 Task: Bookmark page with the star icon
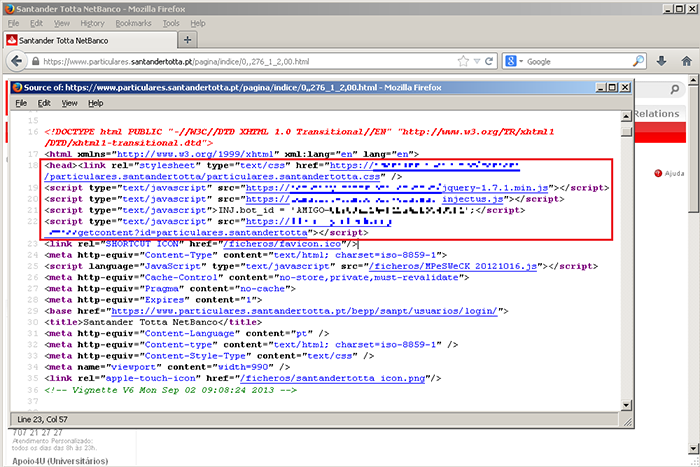[x=463, y=61]
